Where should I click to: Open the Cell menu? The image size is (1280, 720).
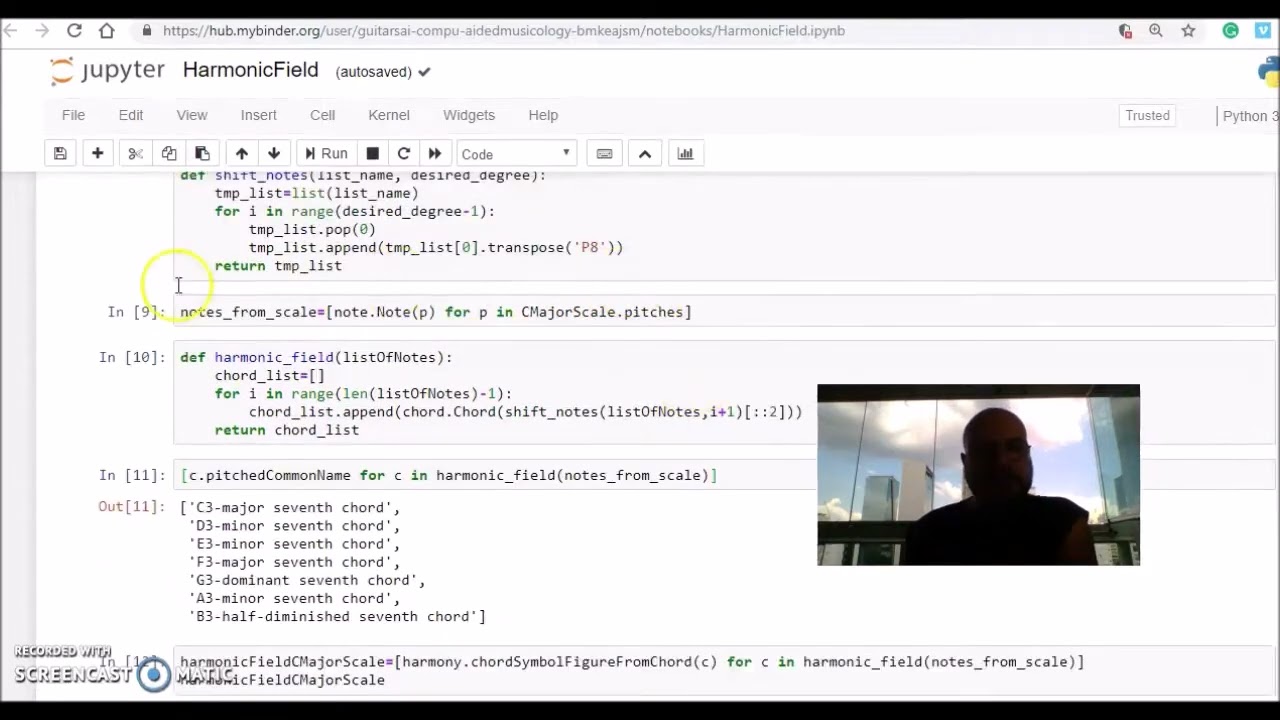322,115
